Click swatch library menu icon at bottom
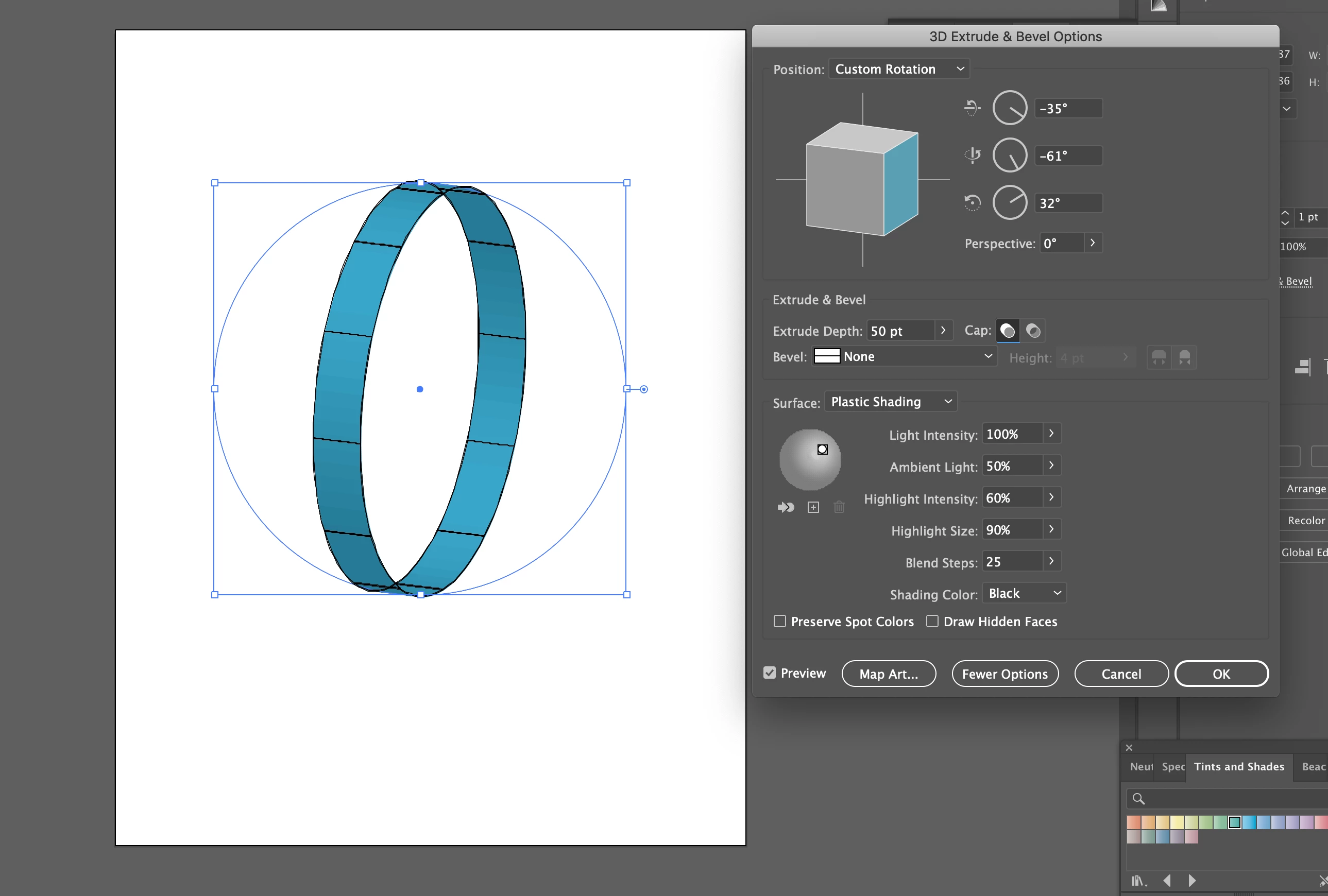Image resolution: width=1328 pixels, height=896 pixels. [x=1138, y=881]
